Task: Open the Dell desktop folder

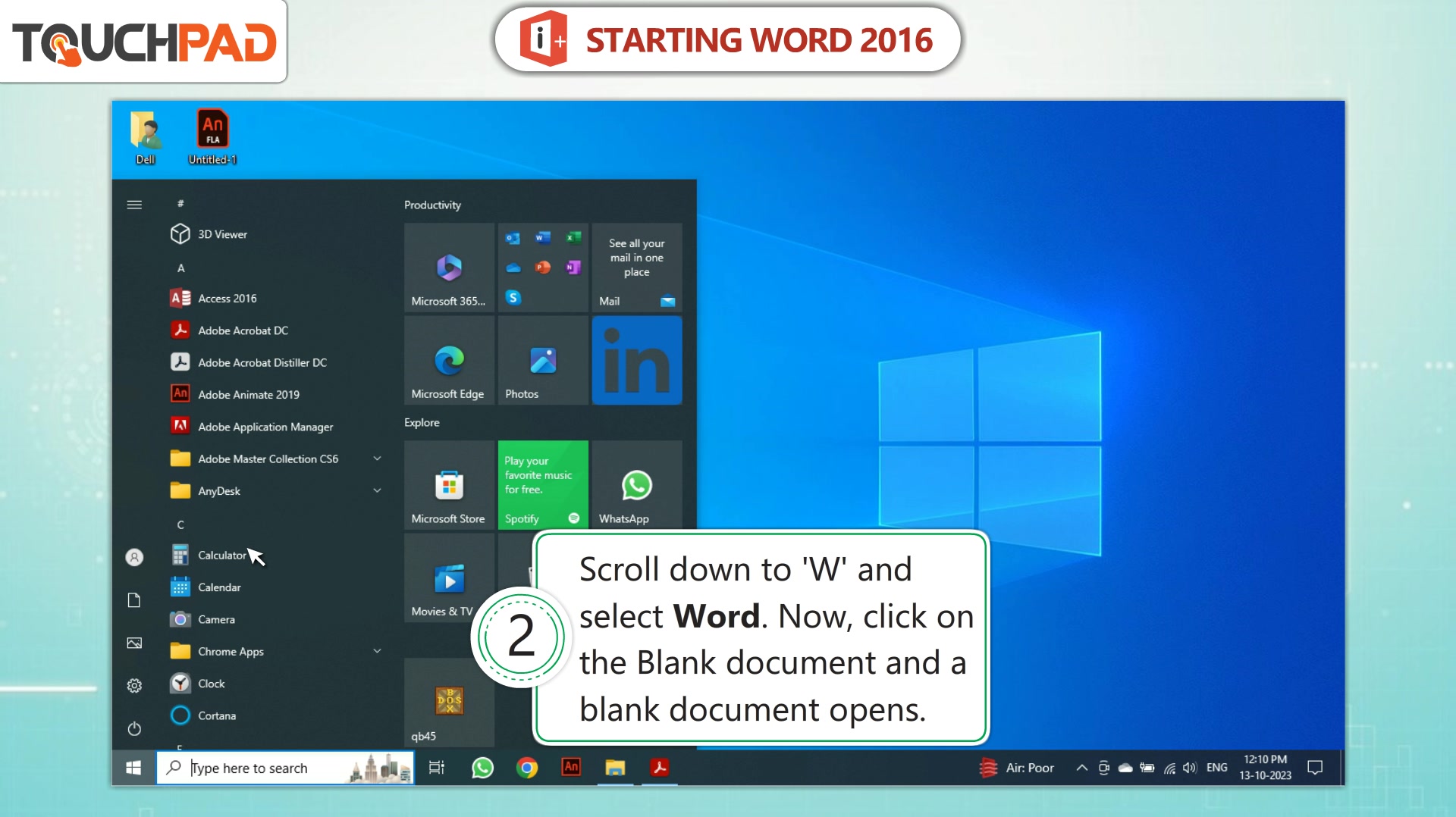Action: [x=145, y=138]
